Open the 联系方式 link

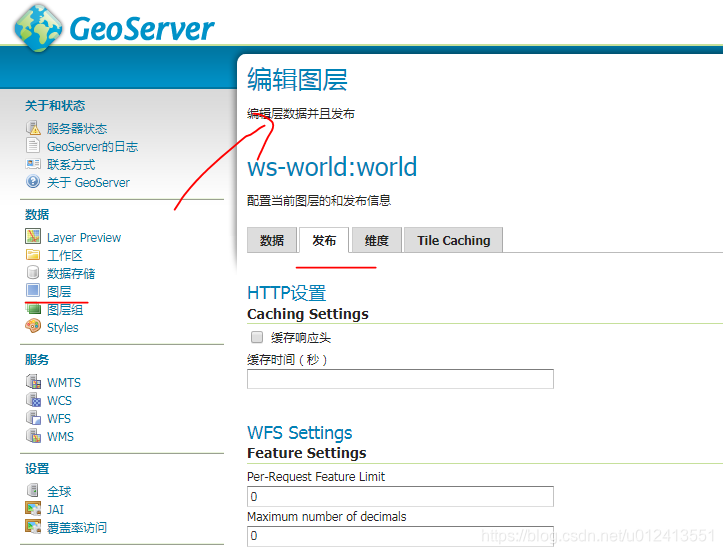[71, 165]
